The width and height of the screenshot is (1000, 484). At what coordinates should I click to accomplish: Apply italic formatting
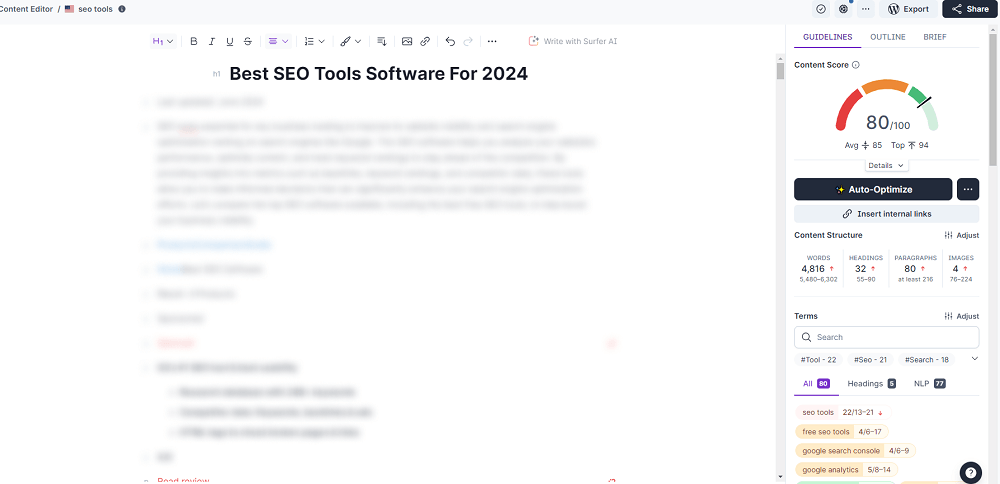click(212, 41)
